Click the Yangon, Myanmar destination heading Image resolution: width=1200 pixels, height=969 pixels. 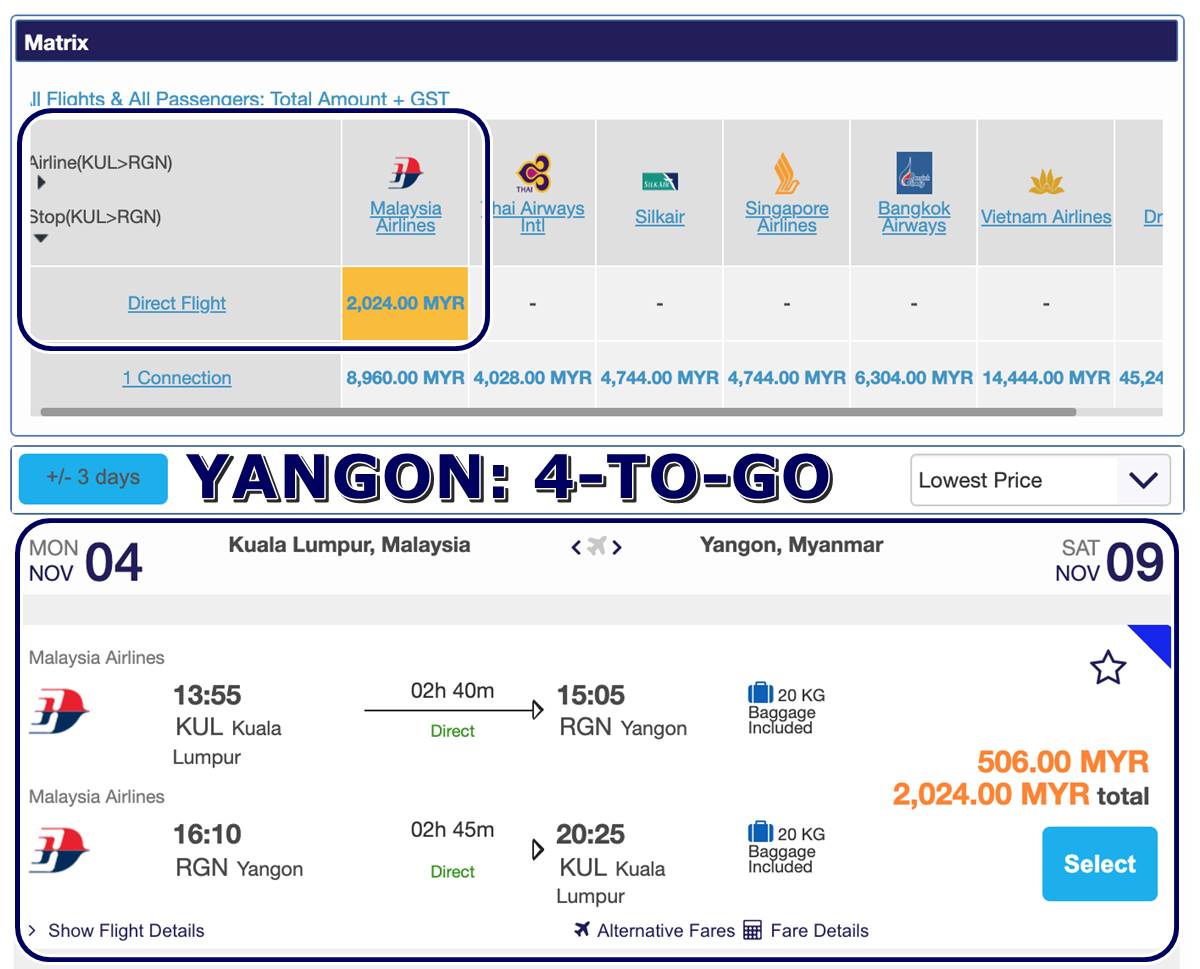pyautogui.click(x=791, y=545)
